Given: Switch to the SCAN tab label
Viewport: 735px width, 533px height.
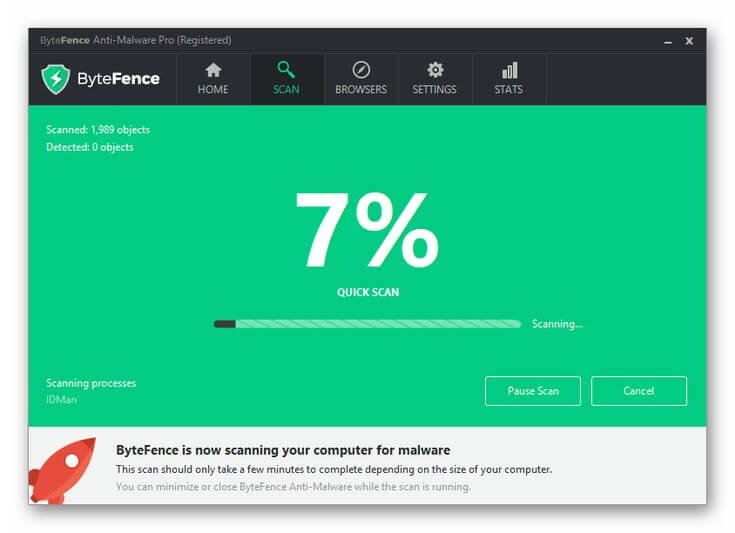Looking at the screenshot, I should [286, 89].
